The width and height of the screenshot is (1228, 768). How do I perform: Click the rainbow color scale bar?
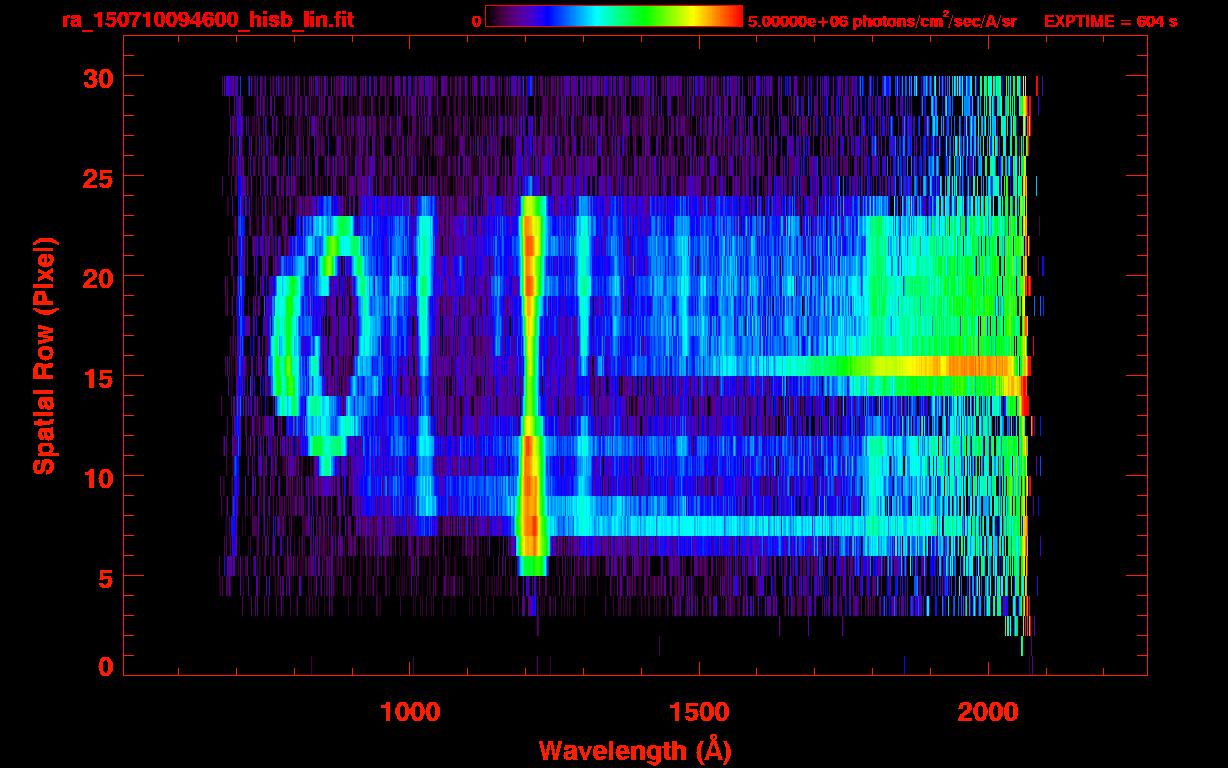click(x=614, y=17)
